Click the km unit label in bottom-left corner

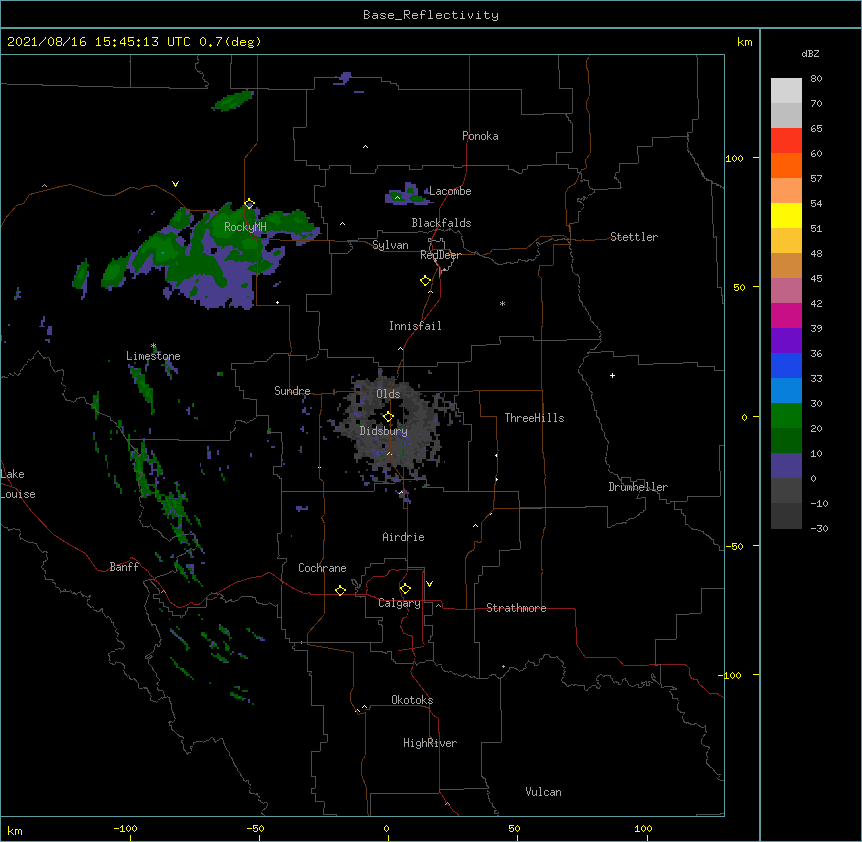coord(15,830)
